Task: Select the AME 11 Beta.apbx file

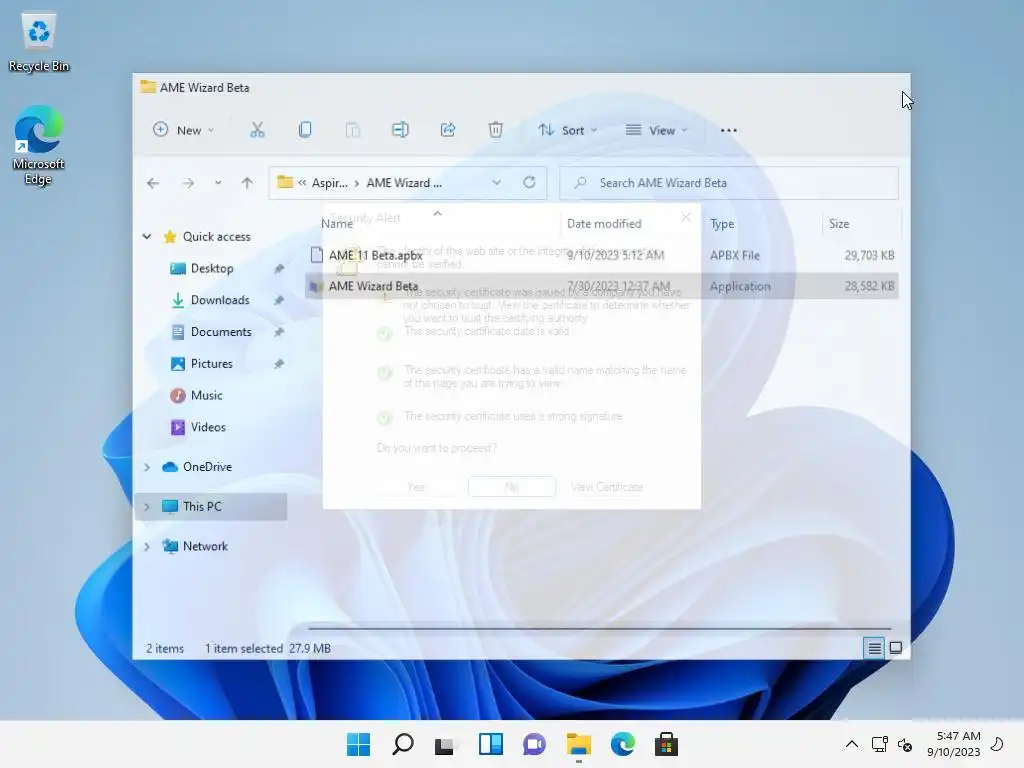Action: (x=376, y=255)
